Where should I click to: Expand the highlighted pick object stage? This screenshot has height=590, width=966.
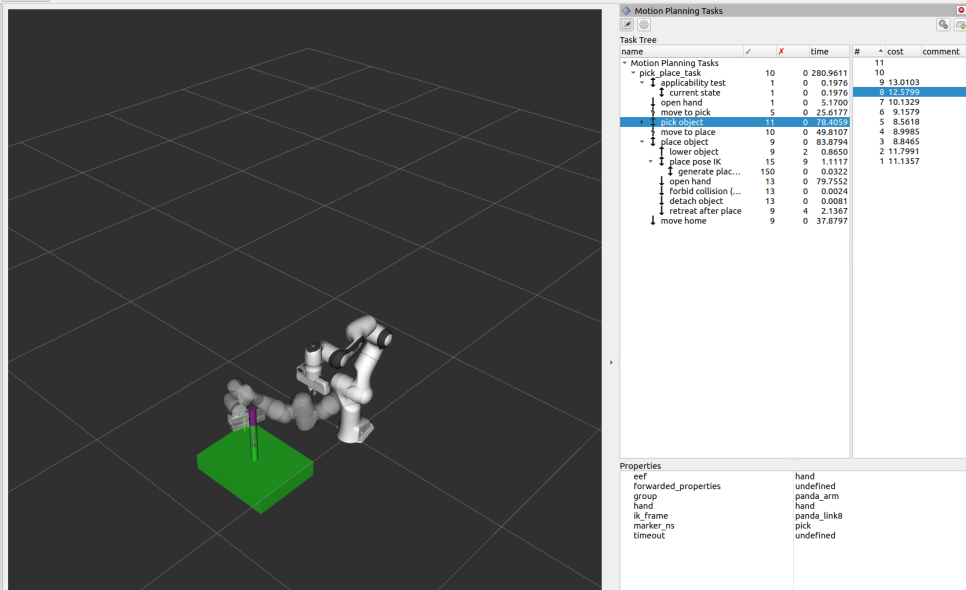coord(642,121)
